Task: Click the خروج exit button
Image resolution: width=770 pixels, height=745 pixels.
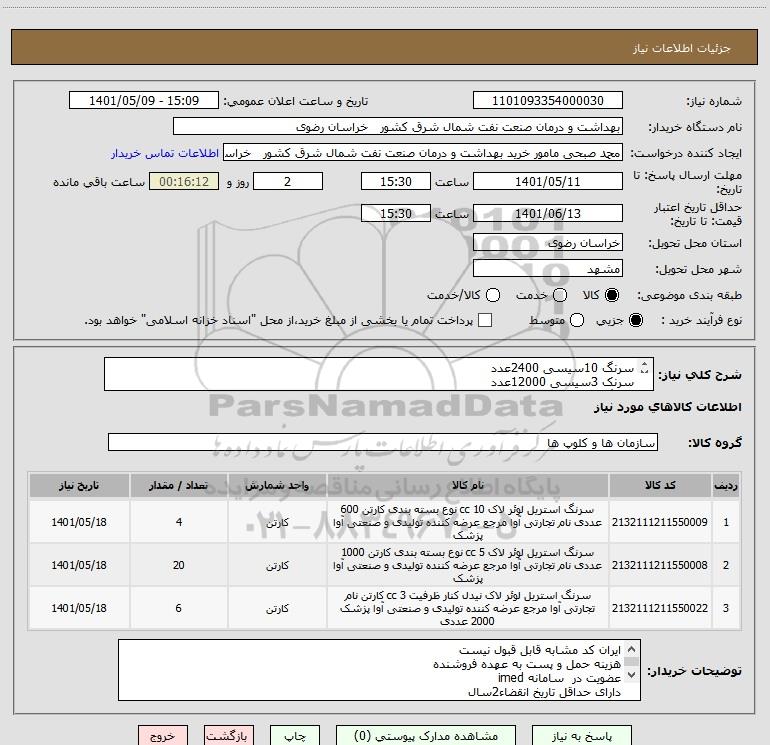Action: (x=163, y=736)
